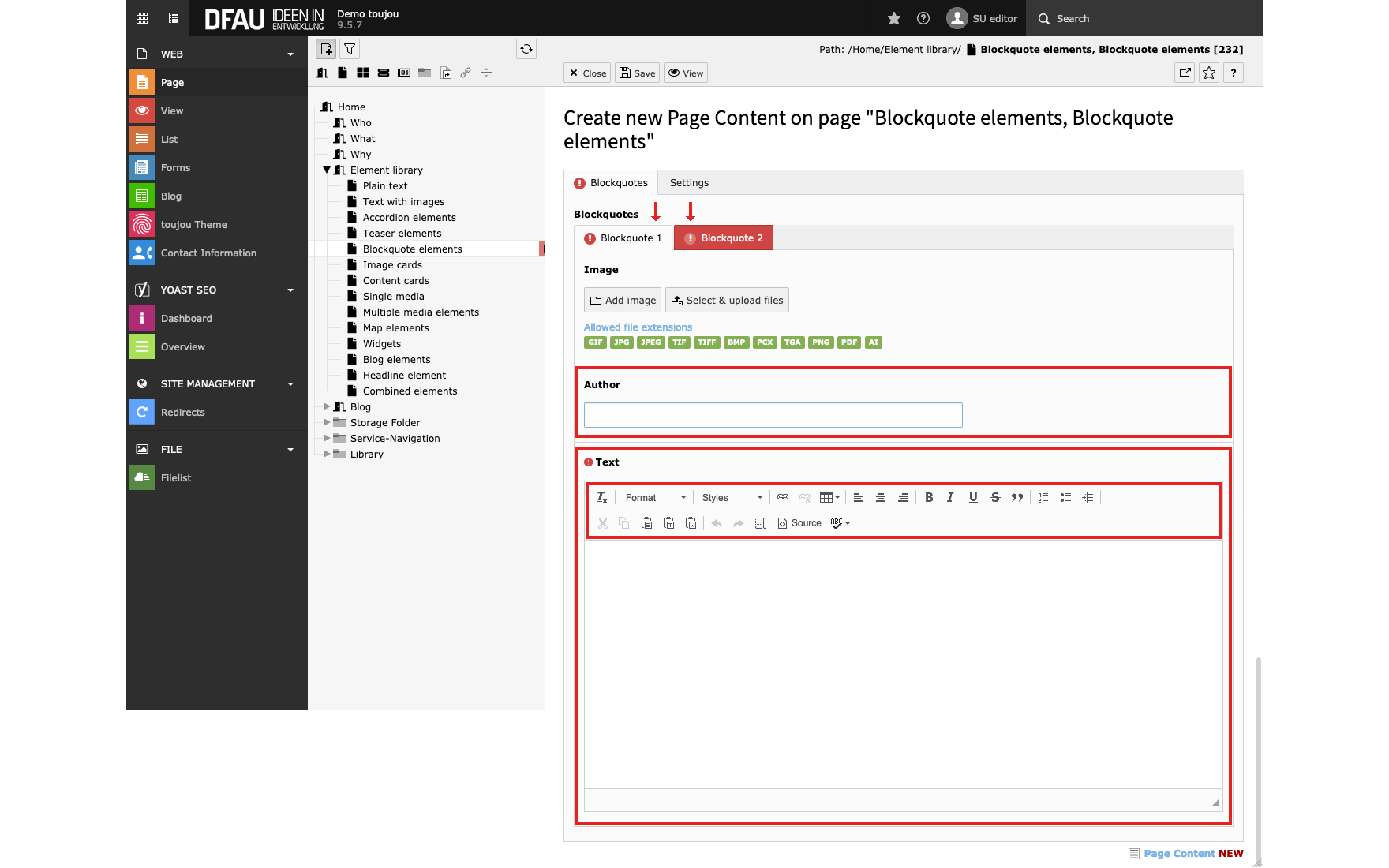Expand the Blog page tree node
1389x868 pixels.
point(327,406)
